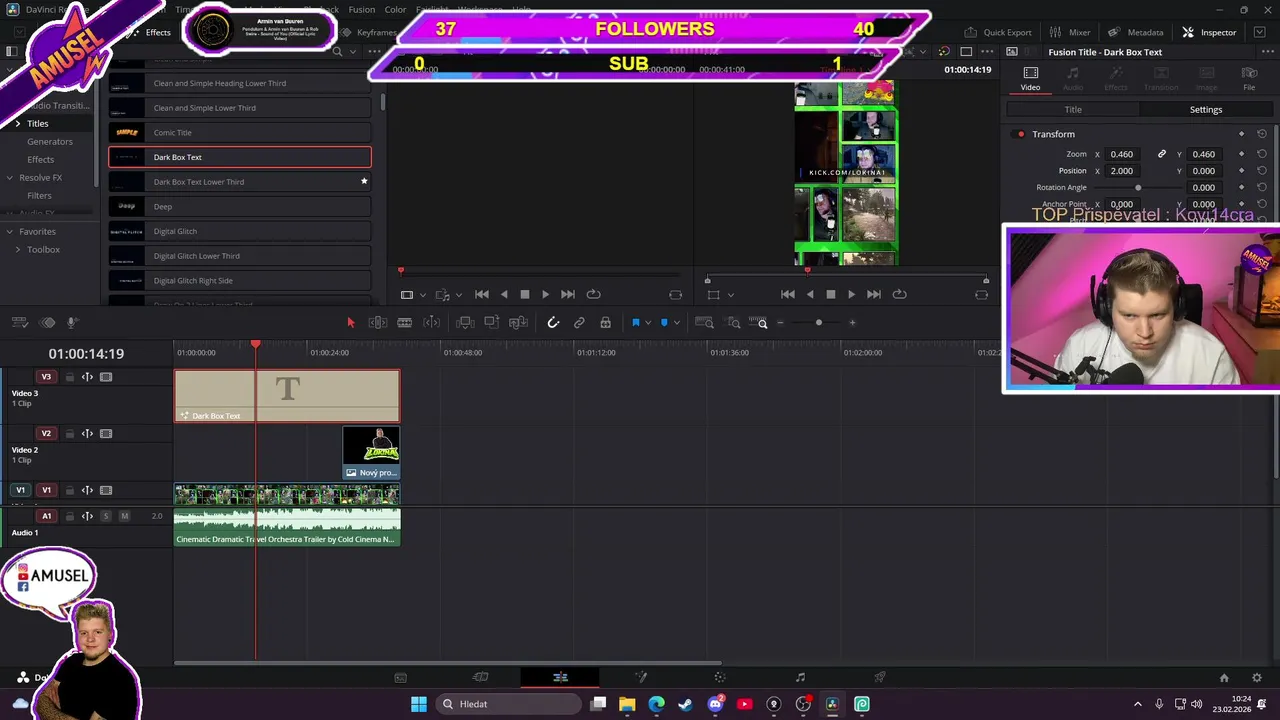Click the timeline zoom minus button

[x=780, y=322]
